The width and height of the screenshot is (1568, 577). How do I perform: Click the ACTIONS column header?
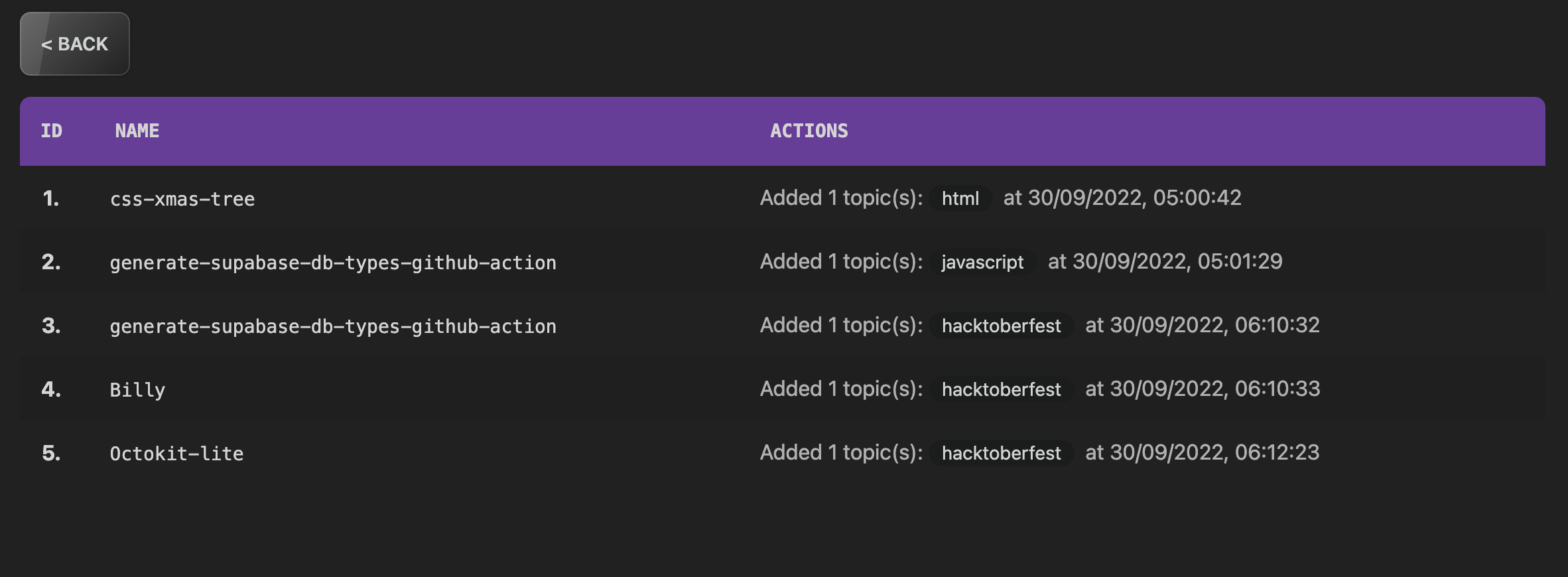[x=809, y=131]
